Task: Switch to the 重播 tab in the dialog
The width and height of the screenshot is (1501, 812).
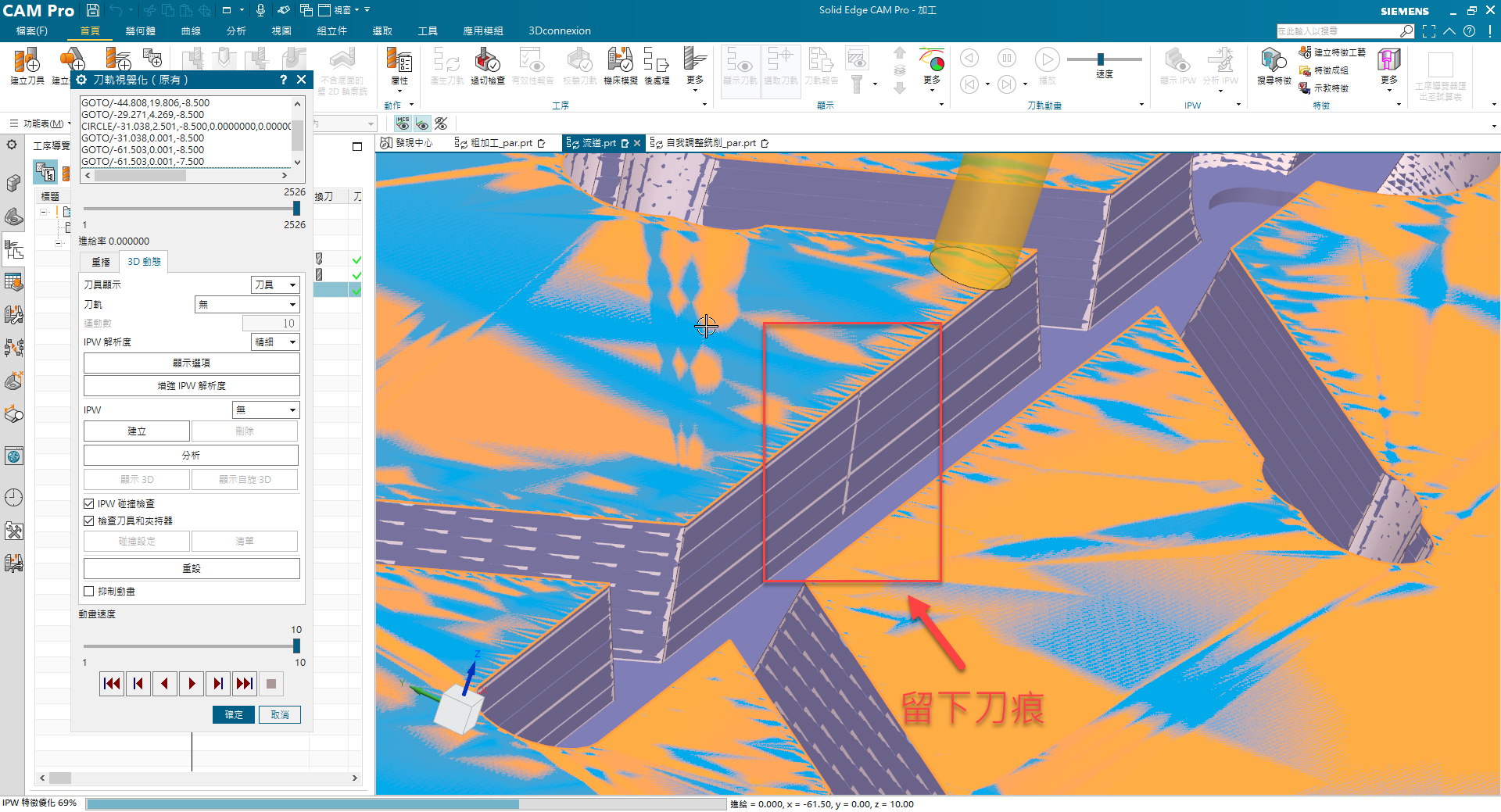Action: (101, 262)
